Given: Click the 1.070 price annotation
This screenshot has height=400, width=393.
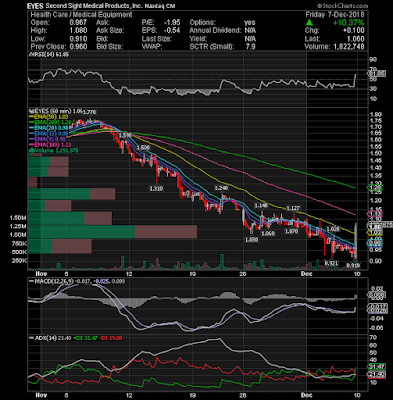Looking at the screenshot, I should coord(291,231).
